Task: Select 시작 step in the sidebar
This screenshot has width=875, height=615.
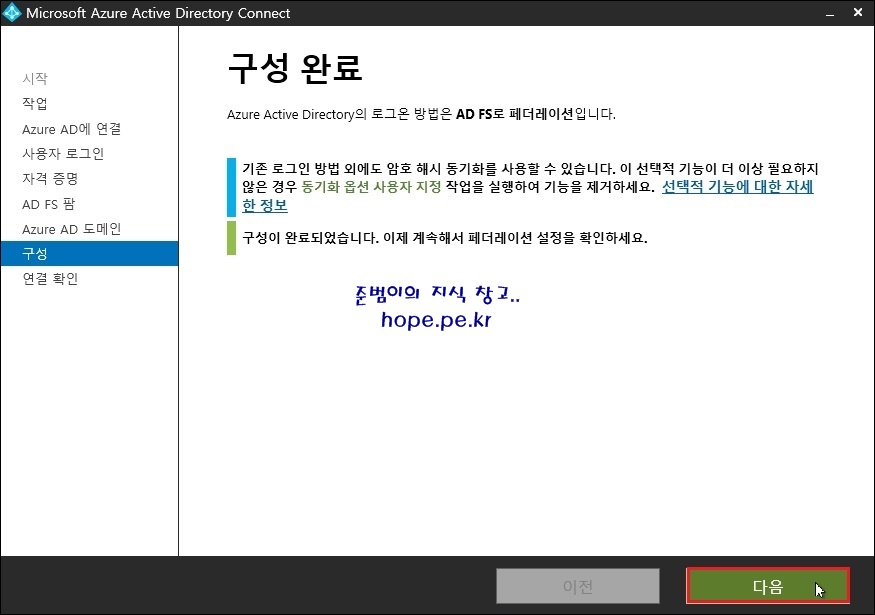Action: coord(35,79)
